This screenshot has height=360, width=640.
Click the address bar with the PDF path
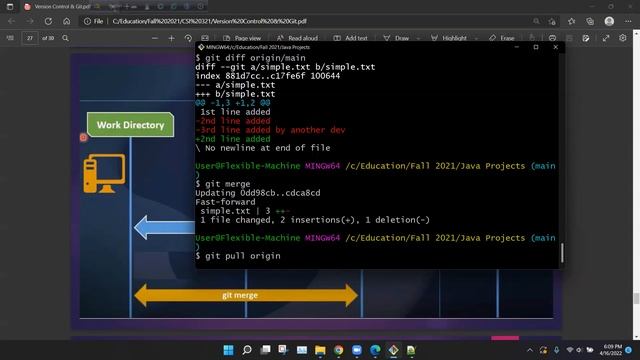pos(318,21)
